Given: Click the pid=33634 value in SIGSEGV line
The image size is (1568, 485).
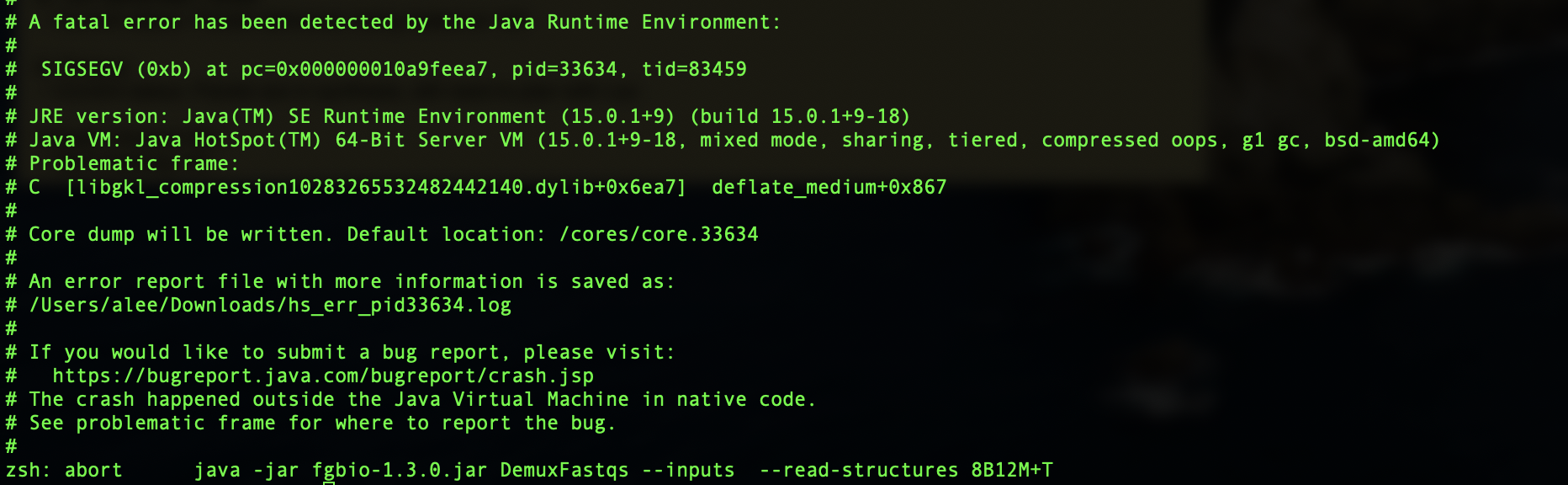Looking at the screenshot, I should (564, 70).
